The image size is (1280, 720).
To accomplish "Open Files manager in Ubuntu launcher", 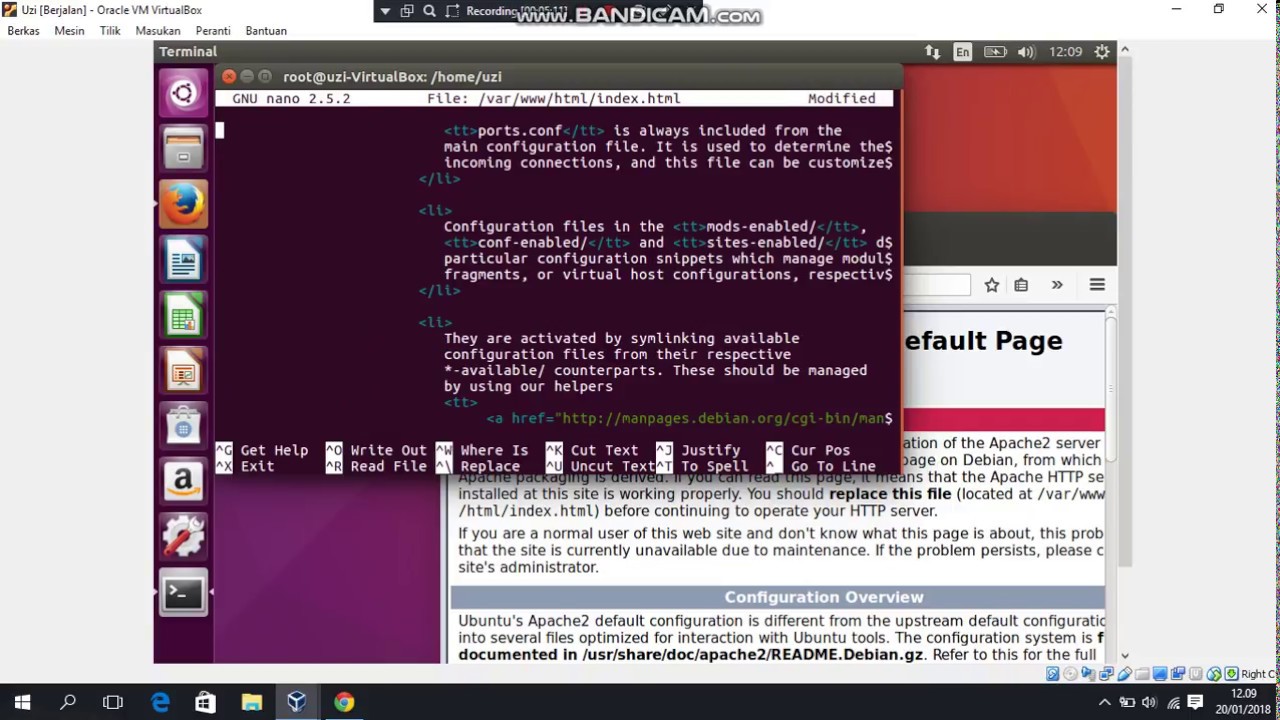I will 183,148.
